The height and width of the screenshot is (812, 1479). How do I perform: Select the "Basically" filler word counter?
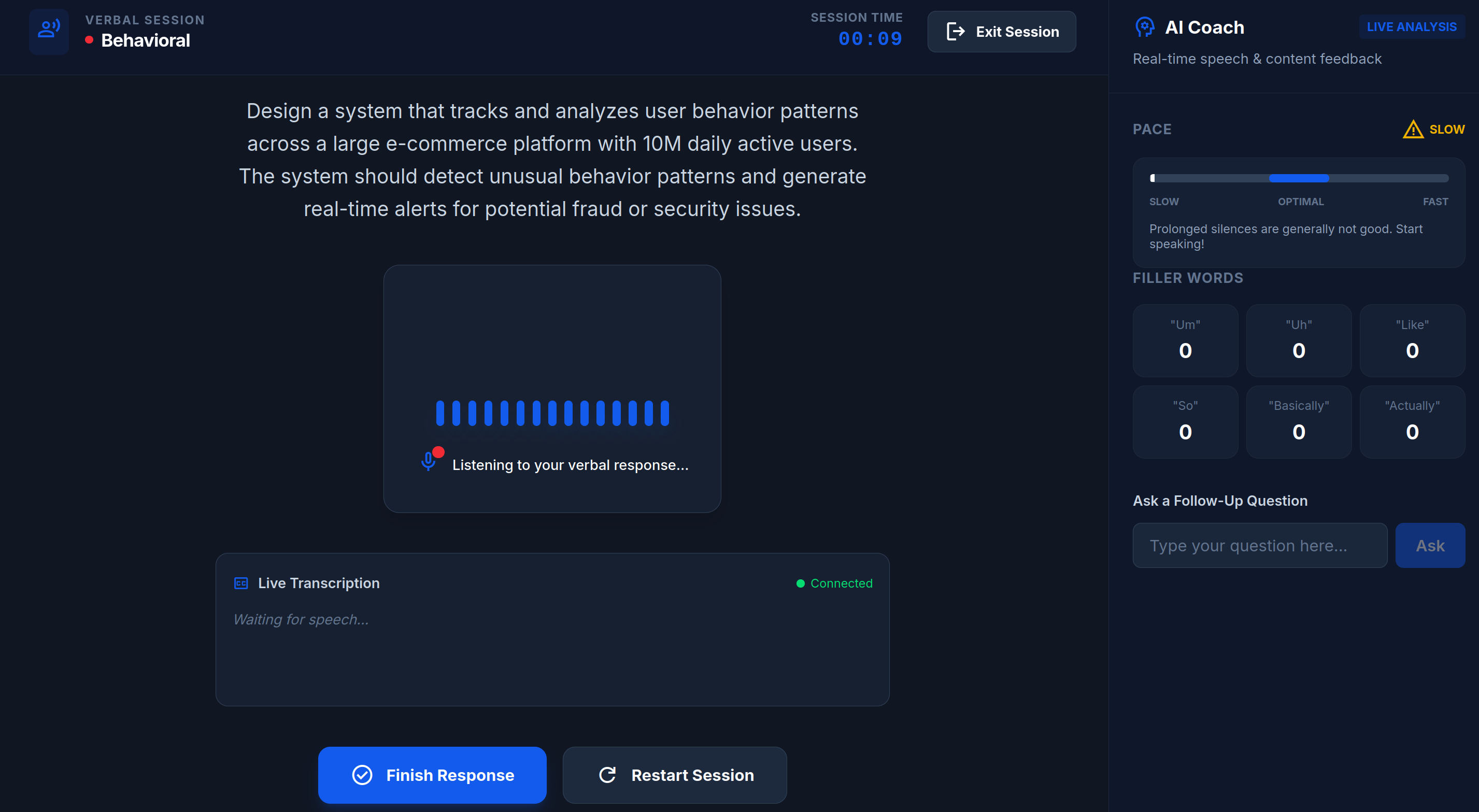pos(1299,421)
